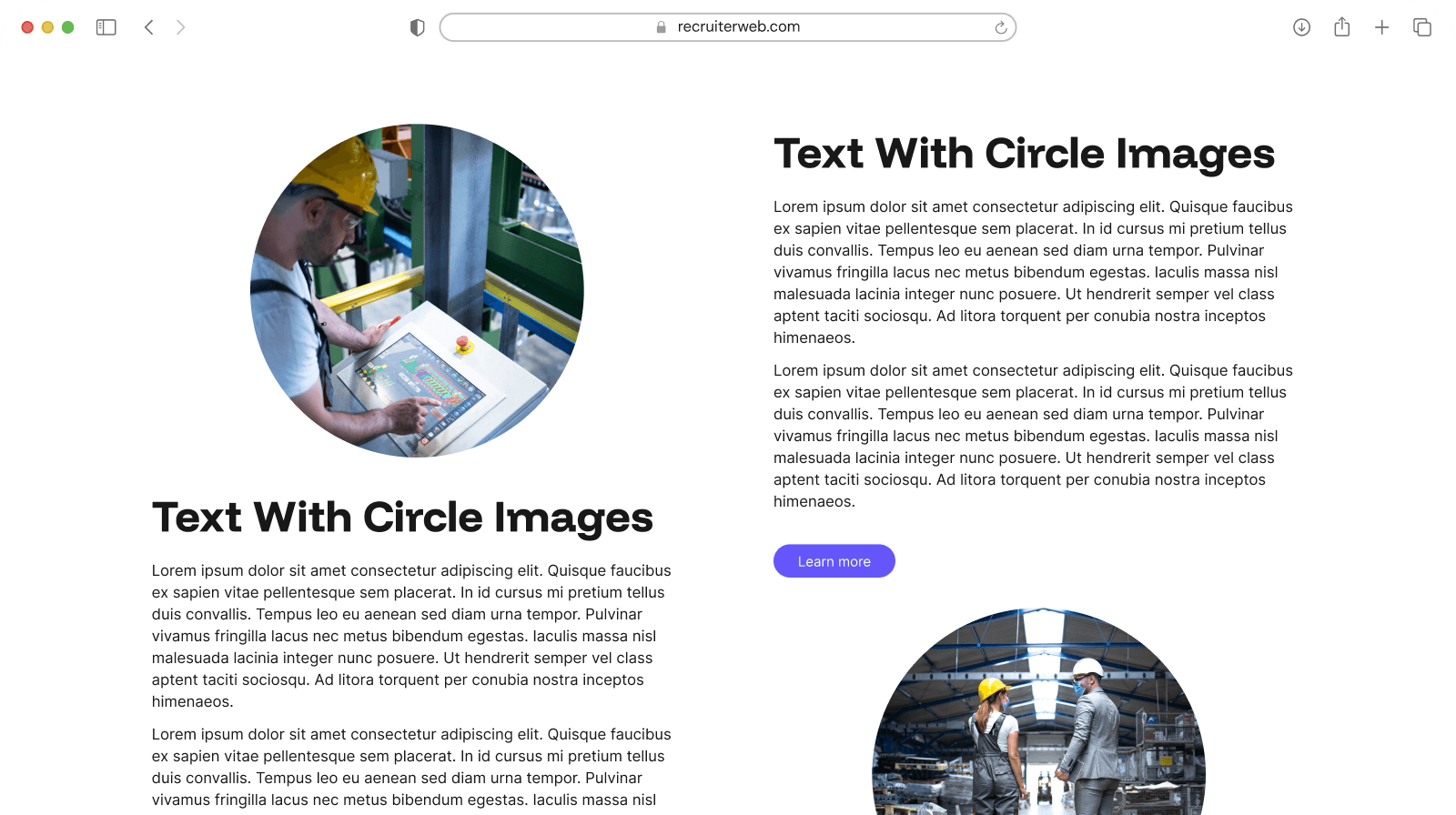Click the first paragraph under the right heading
The height and width of the screenshot is (815, 1456).
click(x=1034, y=272)
